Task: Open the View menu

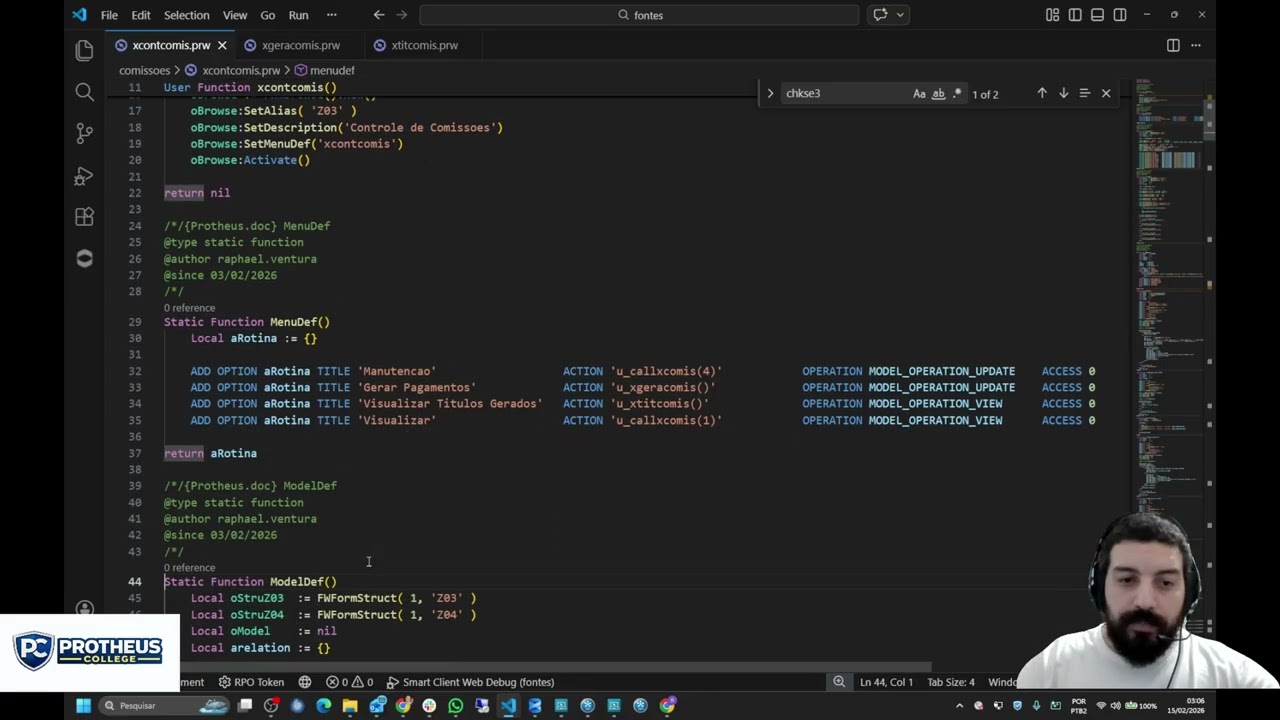Action: [x=235, y=15]
